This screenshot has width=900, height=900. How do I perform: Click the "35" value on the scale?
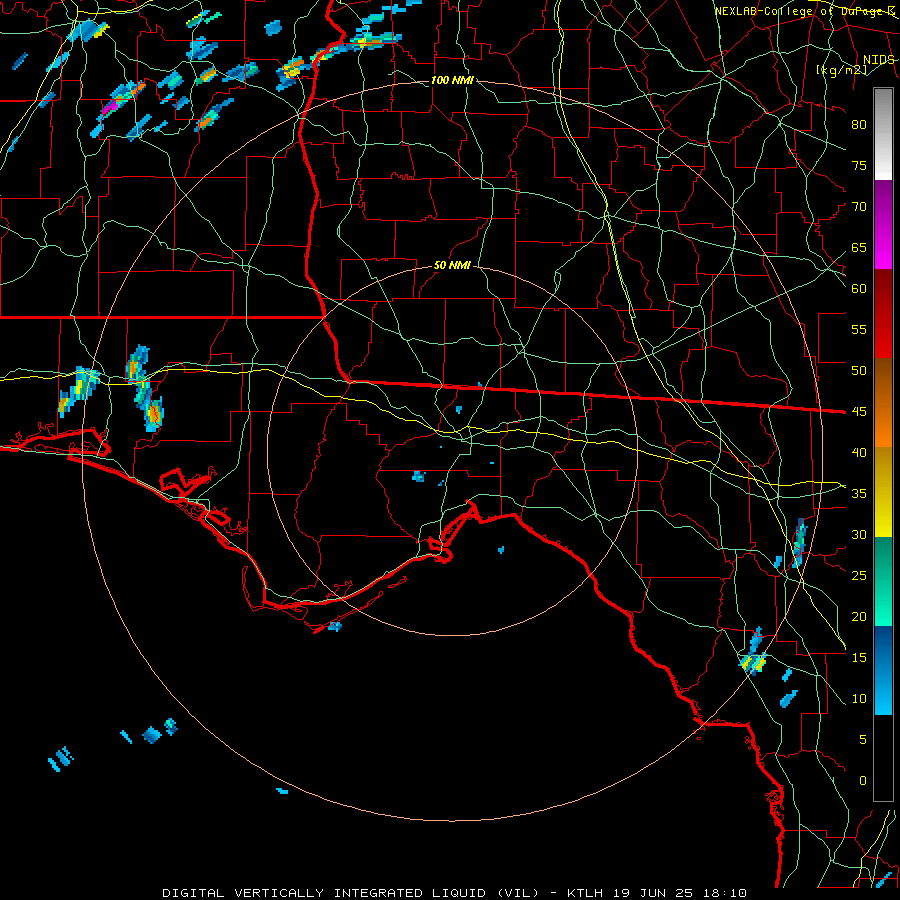click(859, 494)
